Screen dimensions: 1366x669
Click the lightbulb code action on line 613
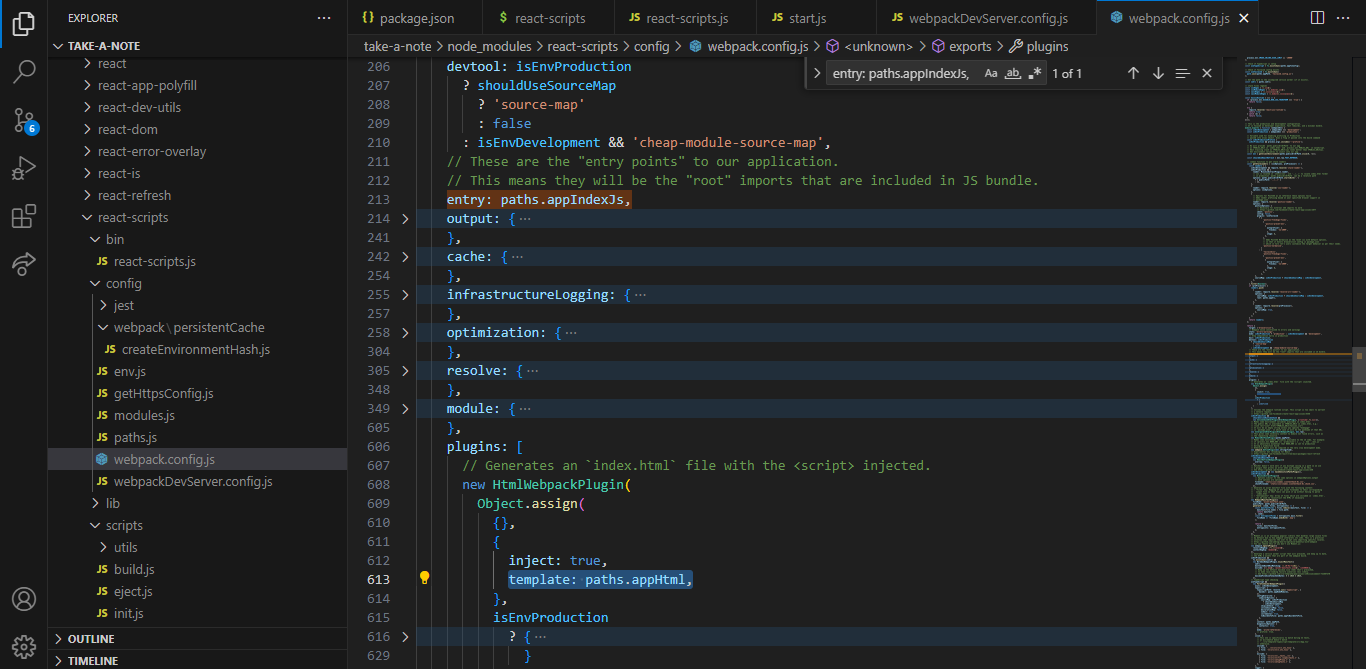click(424, 578)
